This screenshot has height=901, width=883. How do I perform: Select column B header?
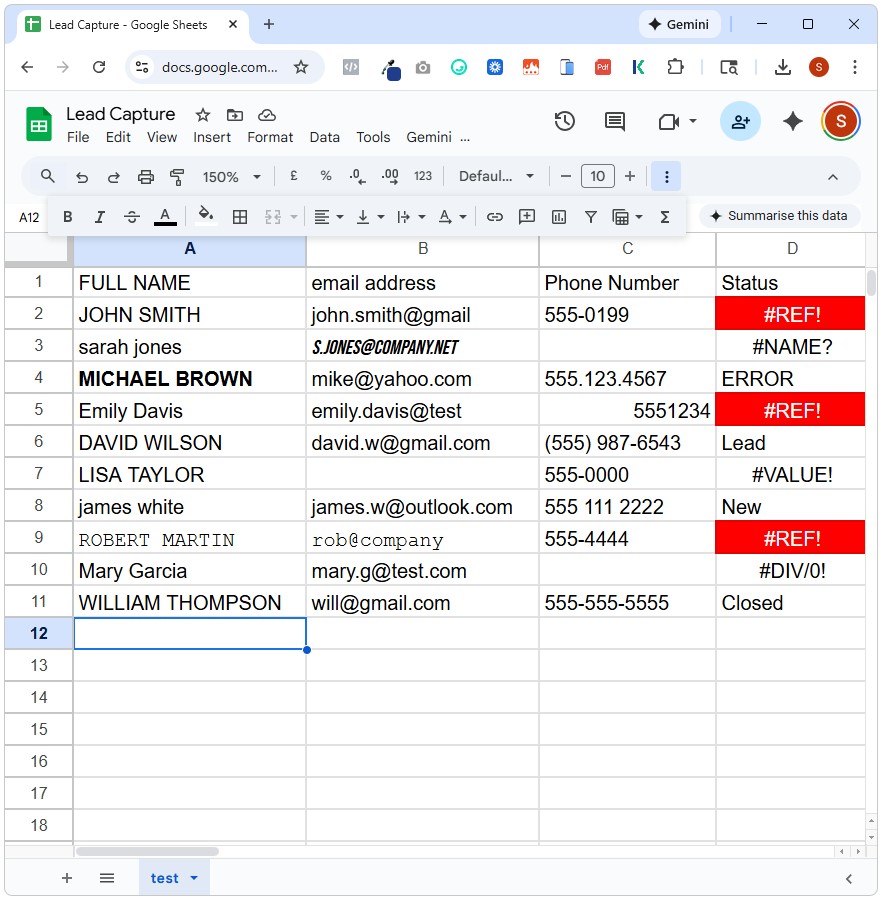pos(423,249)
